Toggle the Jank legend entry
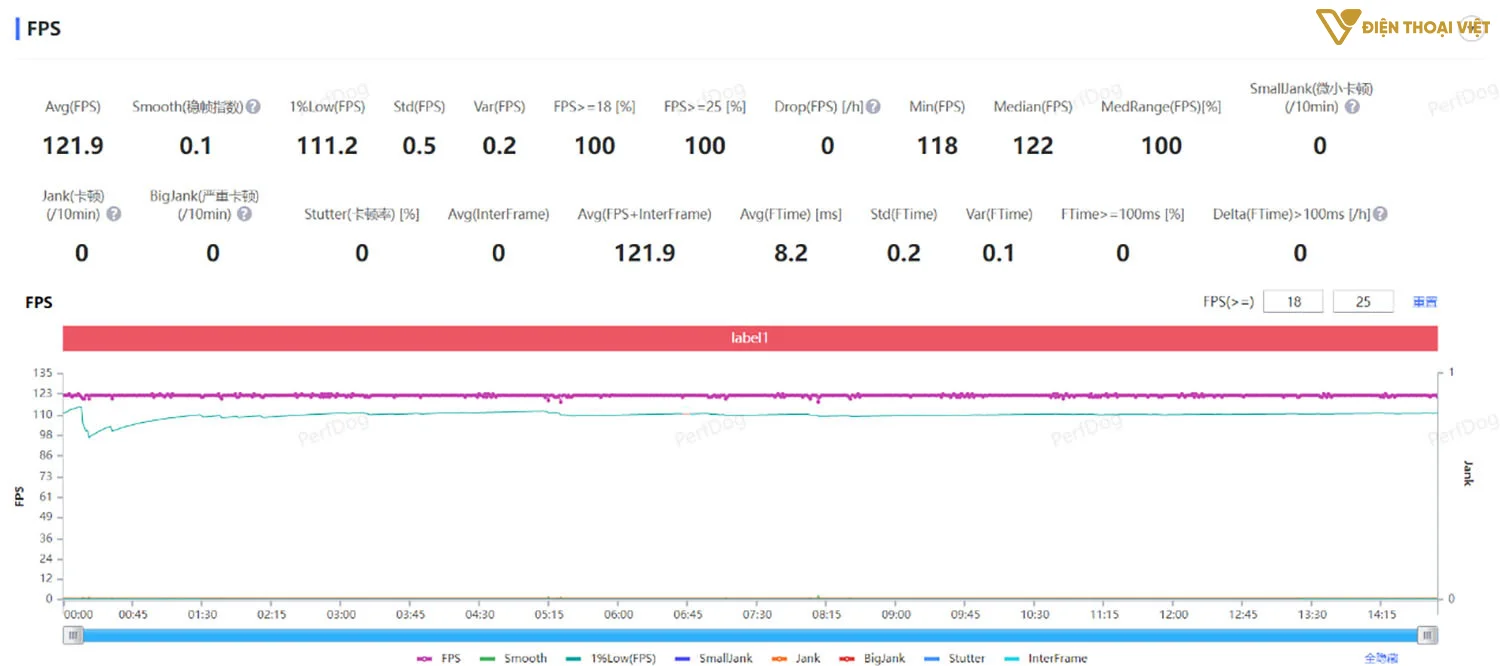This screenshot has width=1500, height=666. 796,658
